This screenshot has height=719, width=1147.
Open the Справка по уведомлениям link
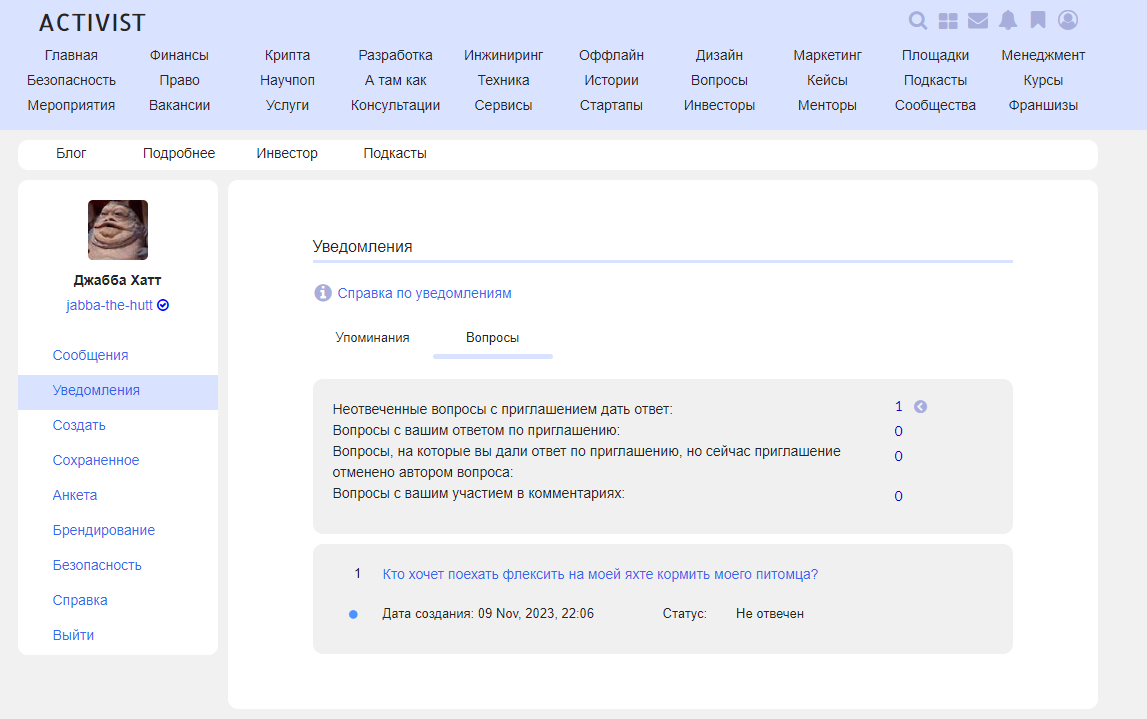[x=424, y=293]
